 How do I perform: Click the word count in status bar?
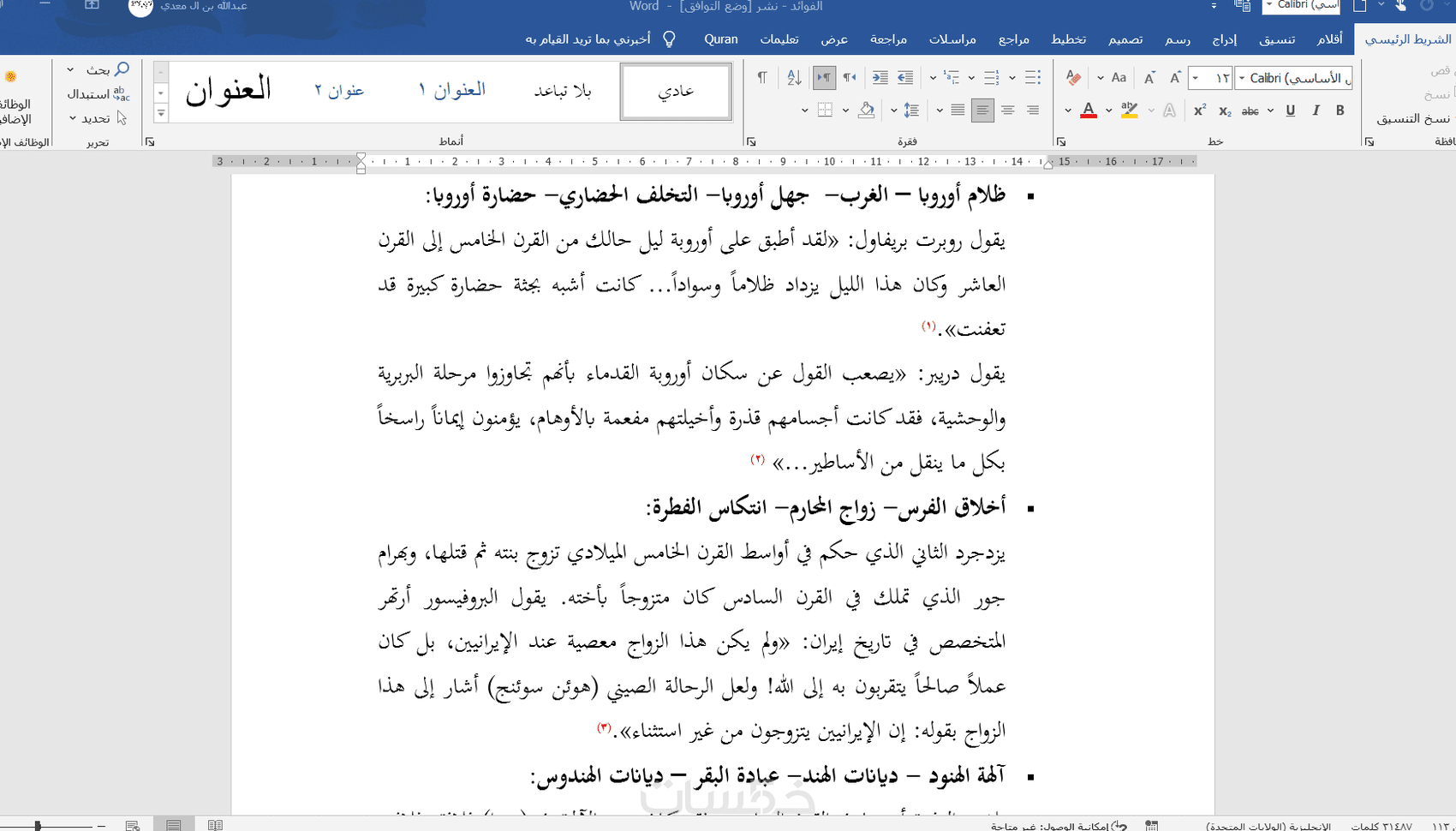(x=1381, y=826)
